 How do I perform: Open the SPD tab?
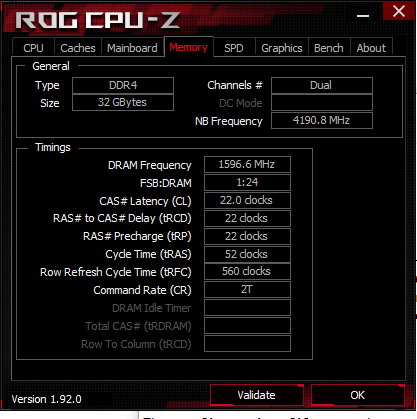[234, 48]
